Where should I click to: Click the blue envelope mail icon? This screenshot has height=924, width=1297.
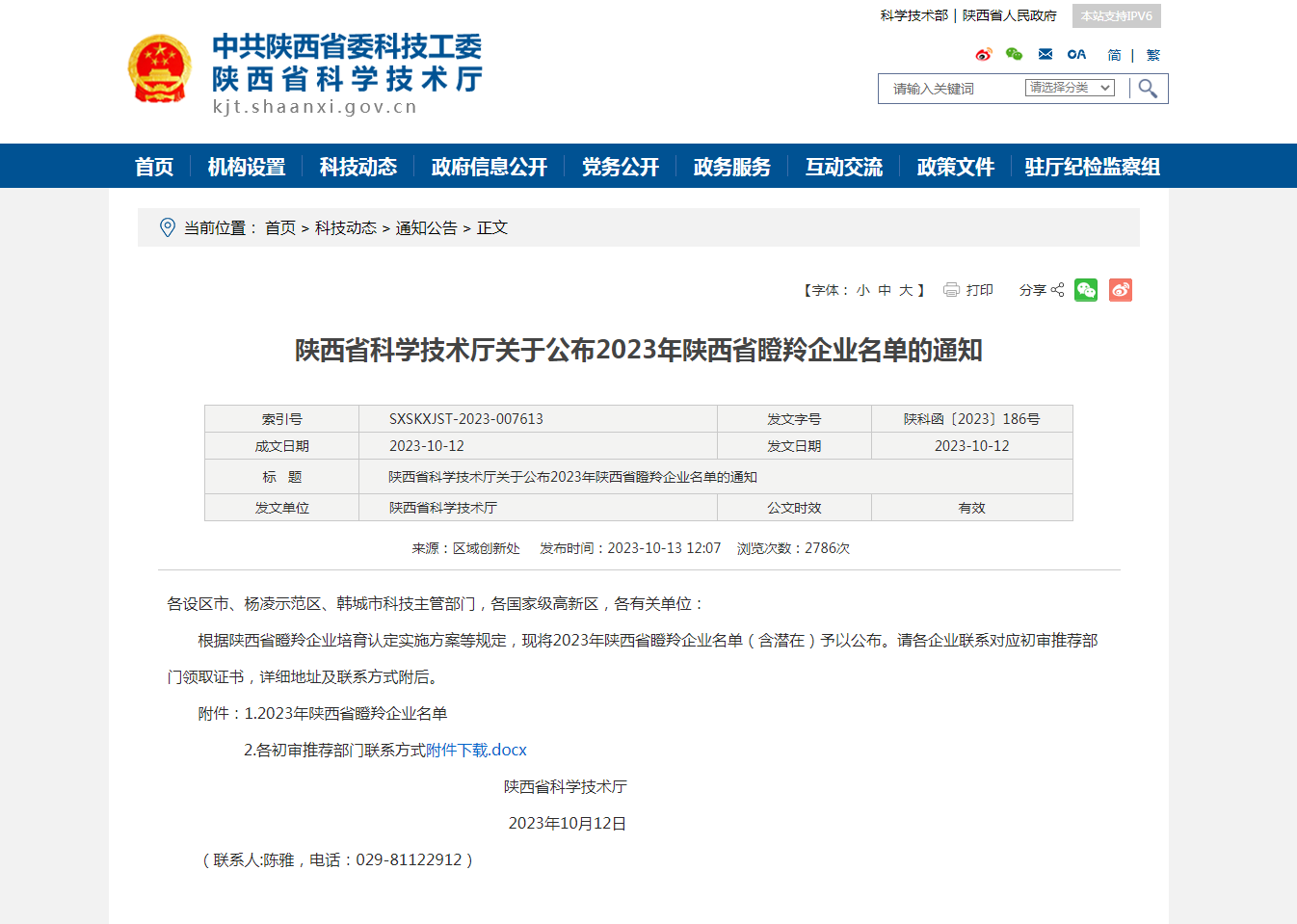pos(1046,55)
